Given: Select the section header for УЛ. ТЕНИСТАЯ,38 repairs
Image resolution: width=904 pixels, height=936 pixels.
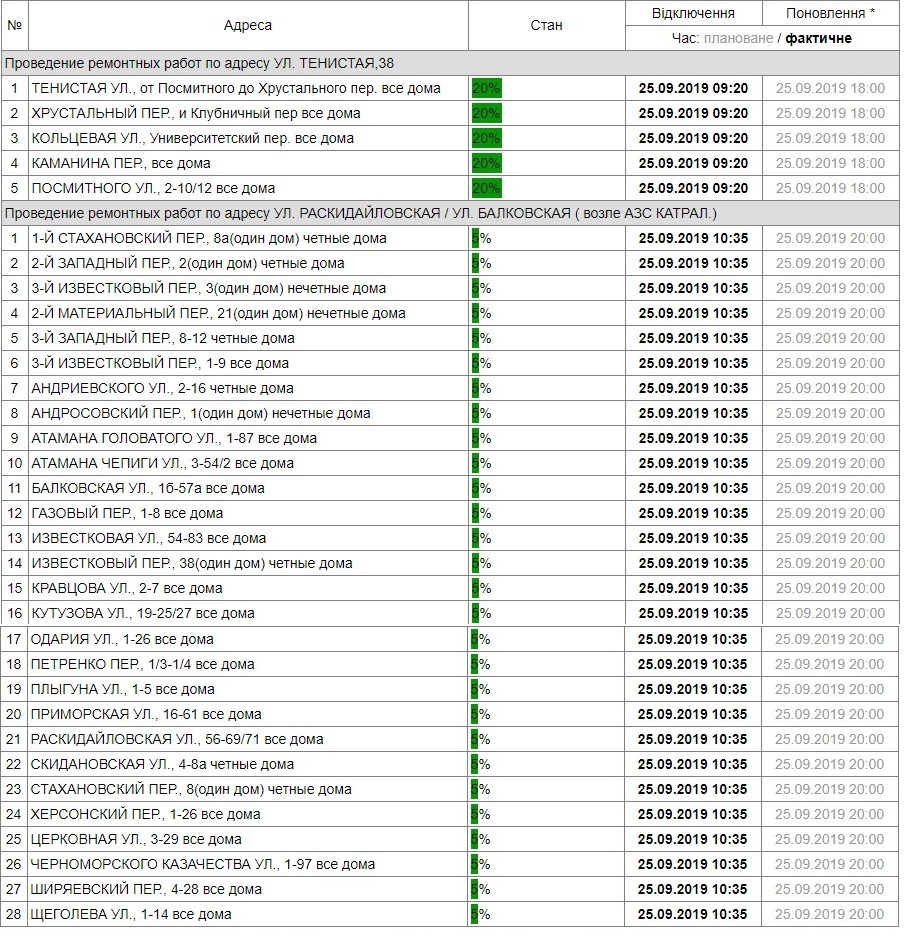Looking at the screenshot, I should 200,63.
